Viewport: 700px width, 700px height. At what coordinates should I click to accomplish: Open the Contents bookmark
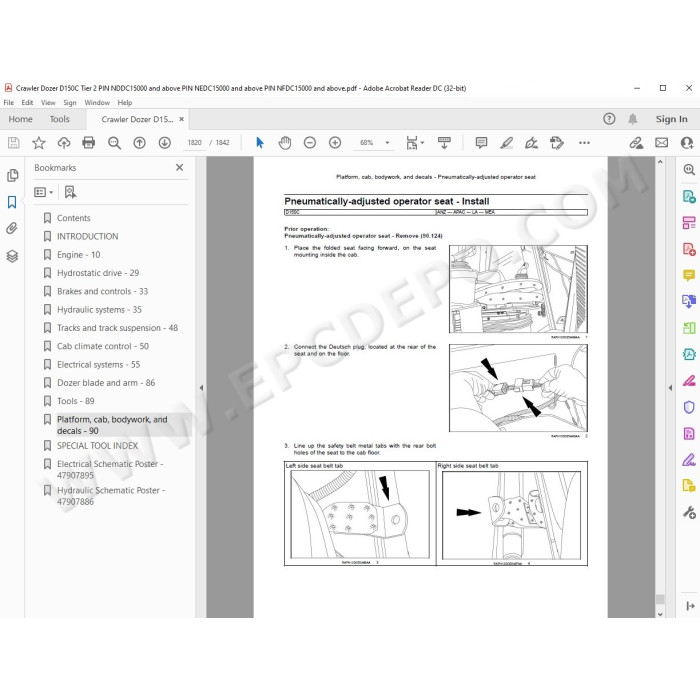click(74, 218)
